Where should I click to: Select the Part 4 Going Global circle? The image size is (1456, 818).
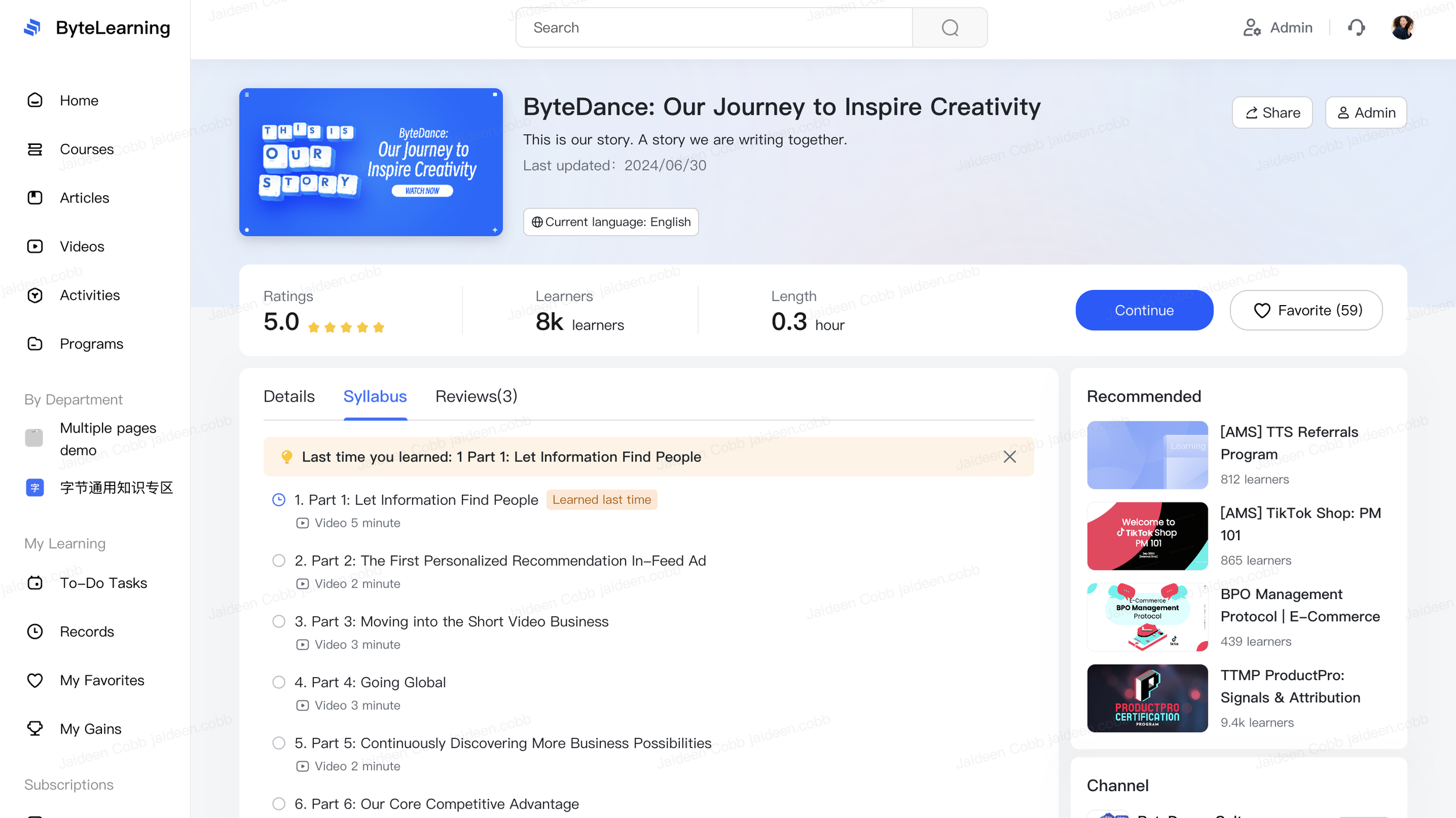coord(279,682)
